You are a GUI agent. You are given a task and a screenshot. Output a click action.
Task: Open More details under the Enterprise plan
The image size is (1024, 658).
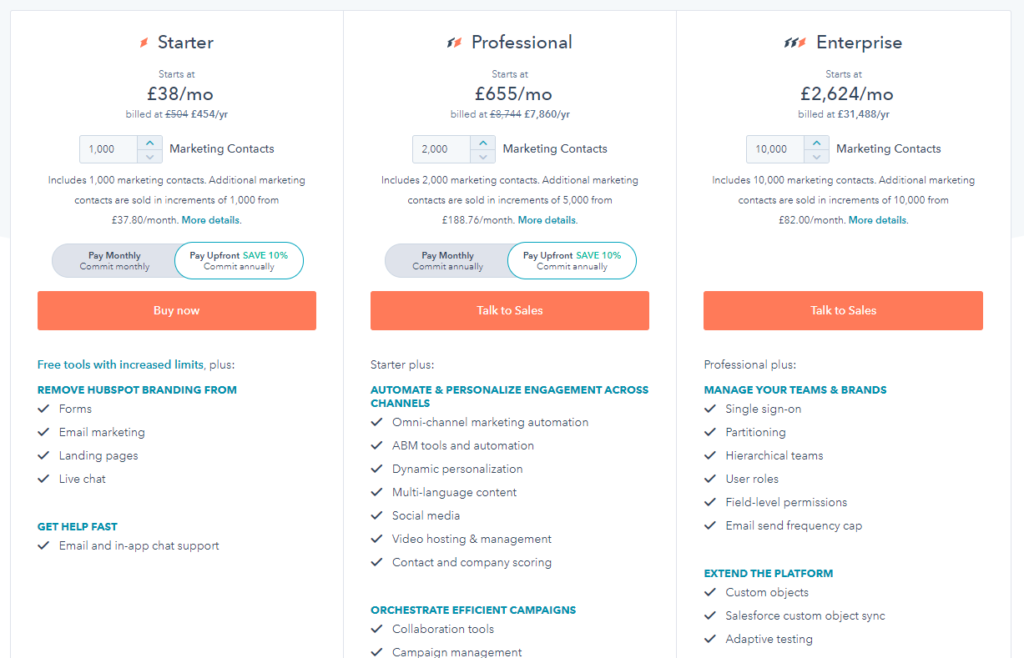tap(877, 219)
